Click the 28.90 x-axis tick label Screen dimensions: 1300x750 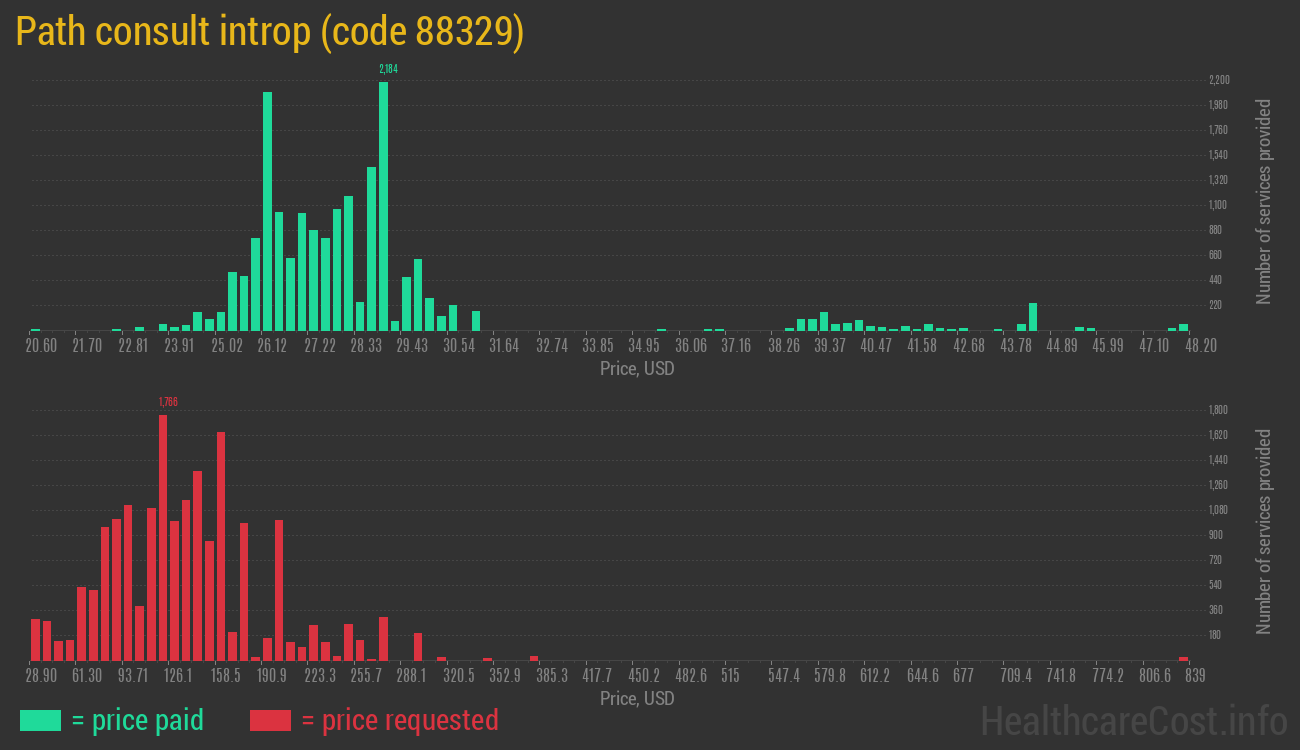pos(41,676)
